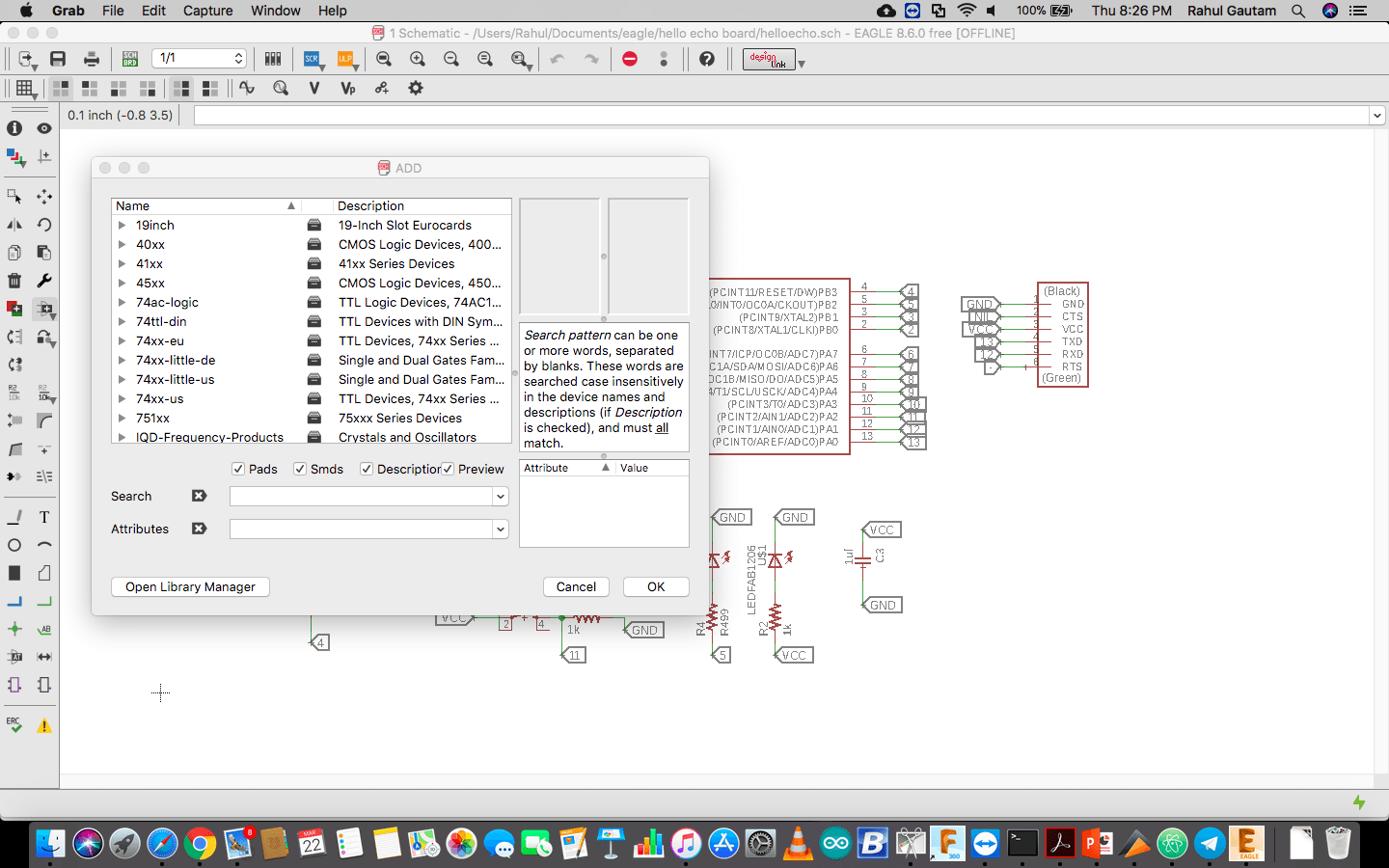Sort by the Description column header
The height and width of the screenshot is (868, 1389).
coord(421,205)
